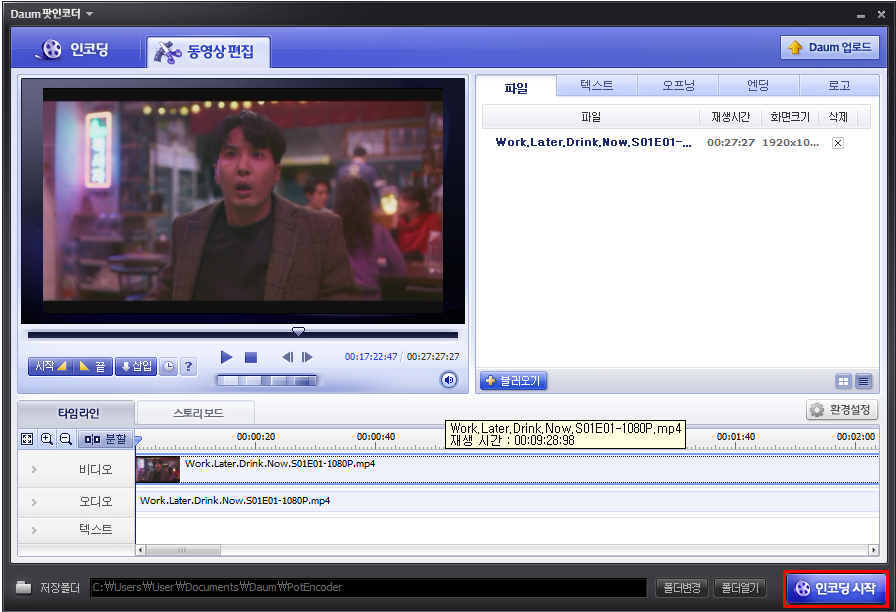Sort by 화면크기 column header
Screen dimensions: 896x612
tap(790, 117)
